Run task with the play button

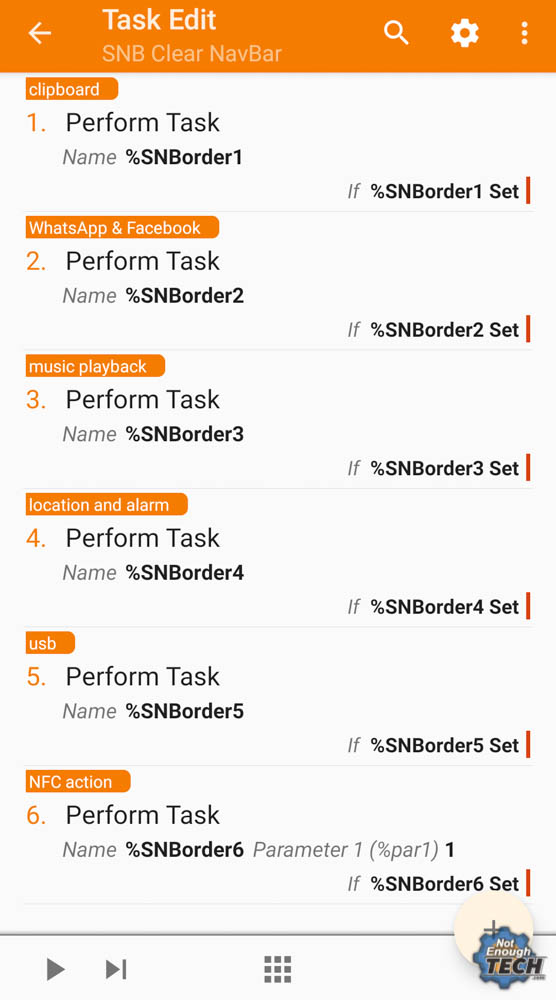[55, 969]
